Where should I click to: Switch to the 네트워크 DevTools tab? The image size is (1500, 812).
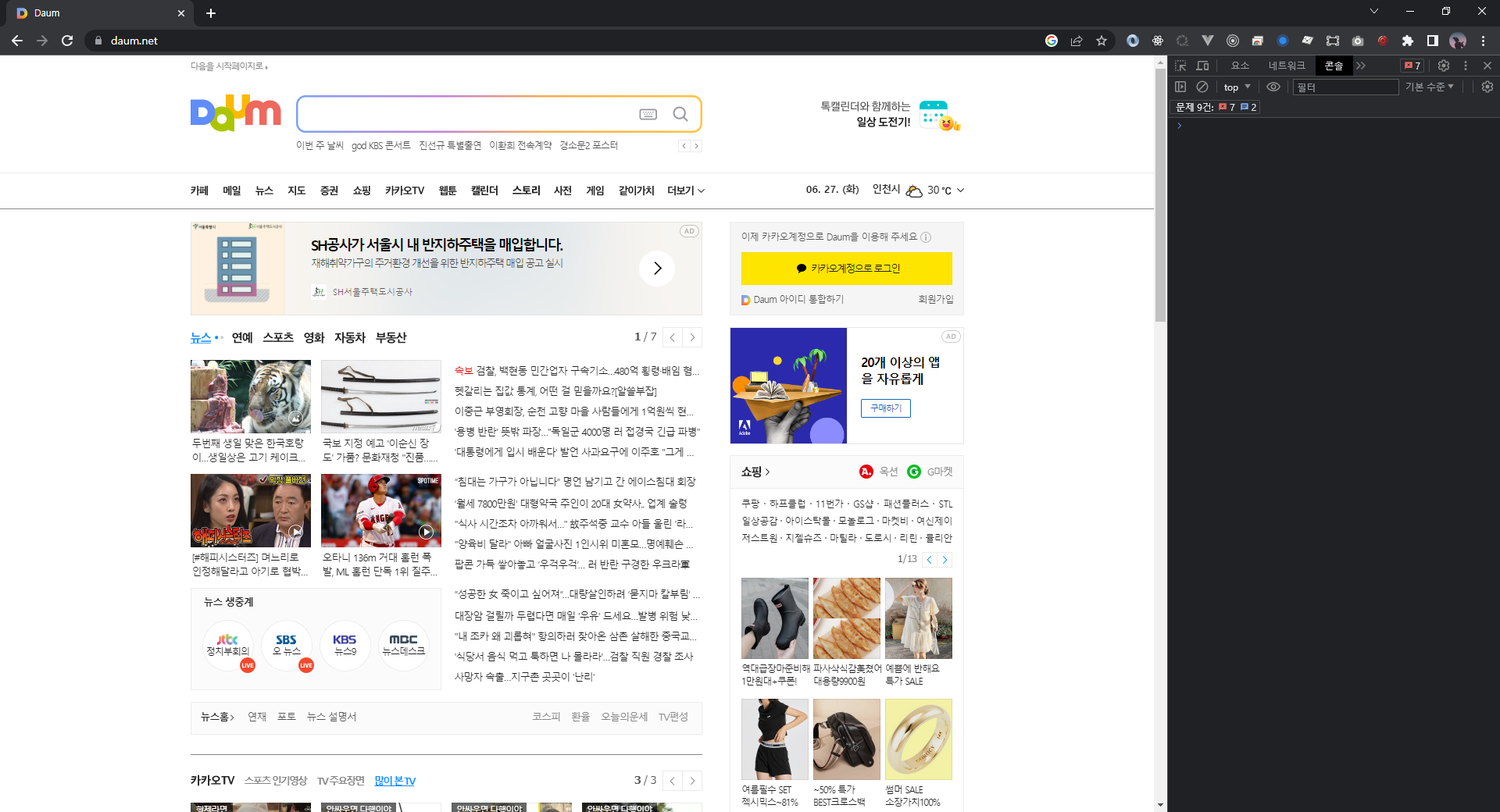point(1287,66)
